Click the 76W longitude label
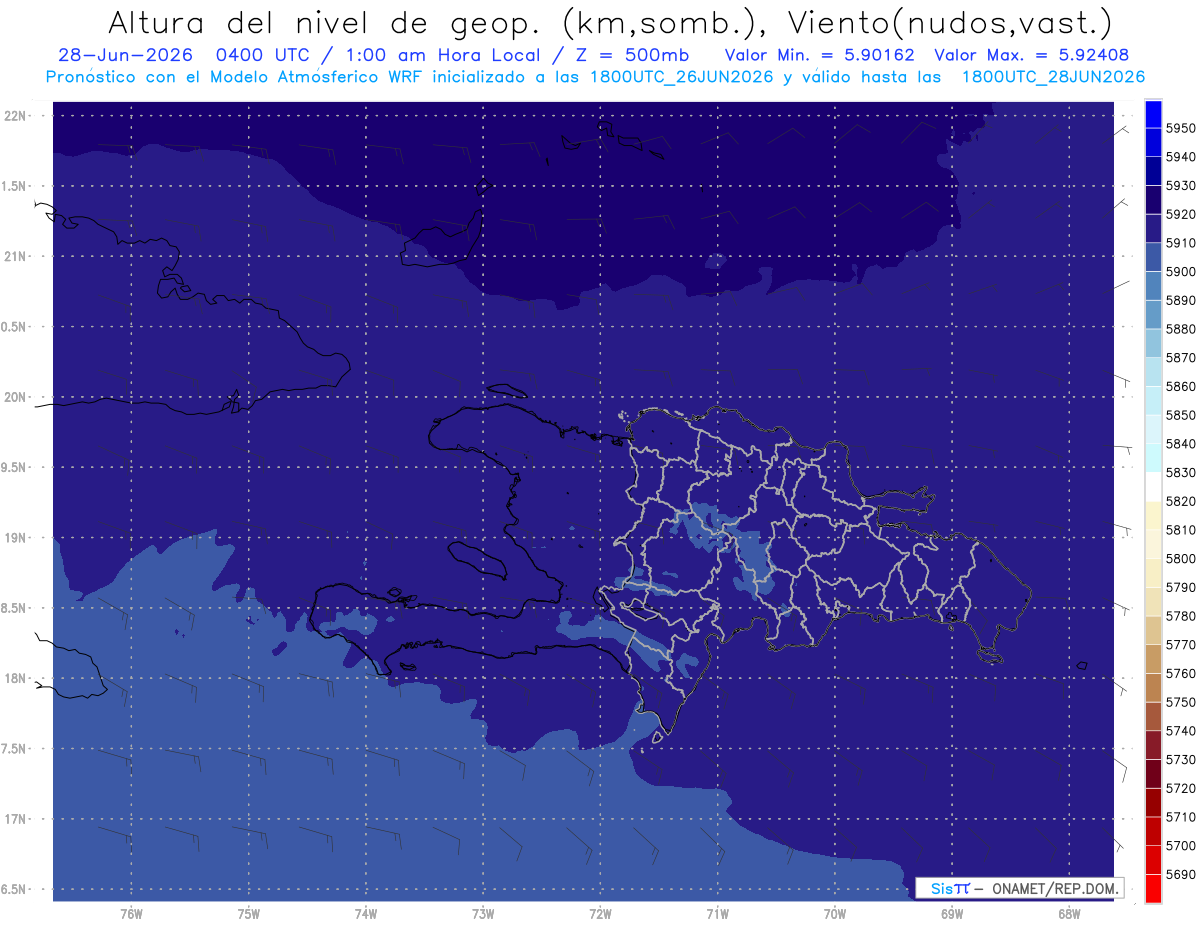 [131, 914]
